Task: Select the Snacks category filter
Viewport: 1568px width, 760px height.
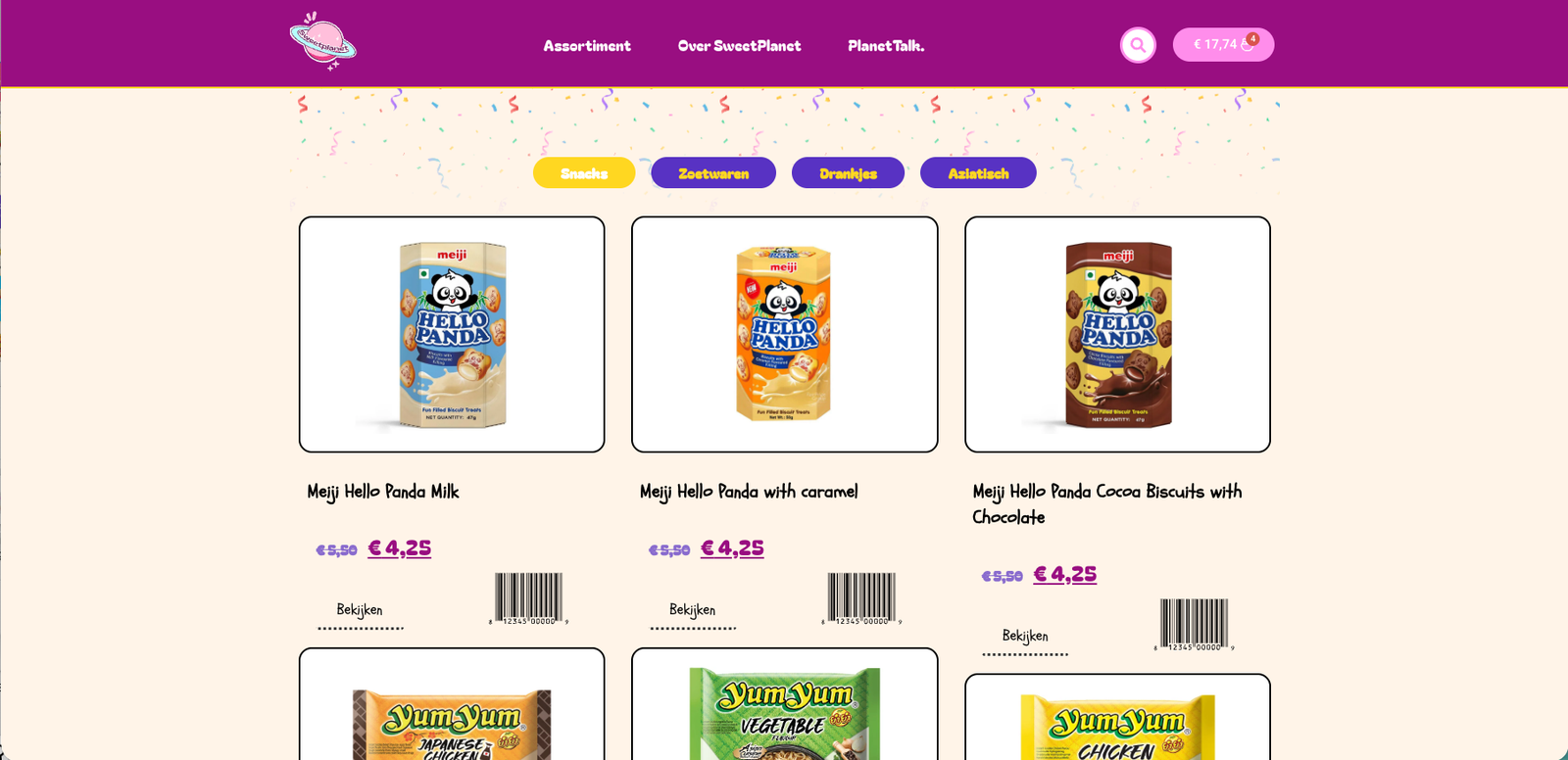Action: [584, 173]
